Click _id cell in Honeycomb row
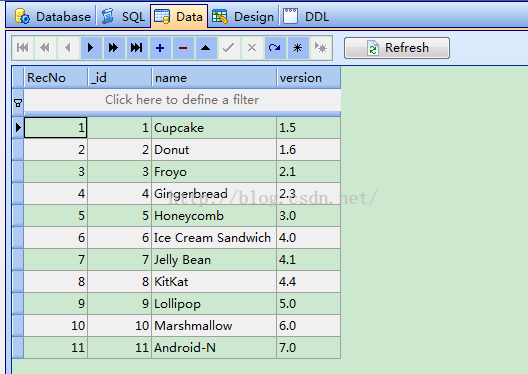The image size is (528, 374). click(120, 215)
